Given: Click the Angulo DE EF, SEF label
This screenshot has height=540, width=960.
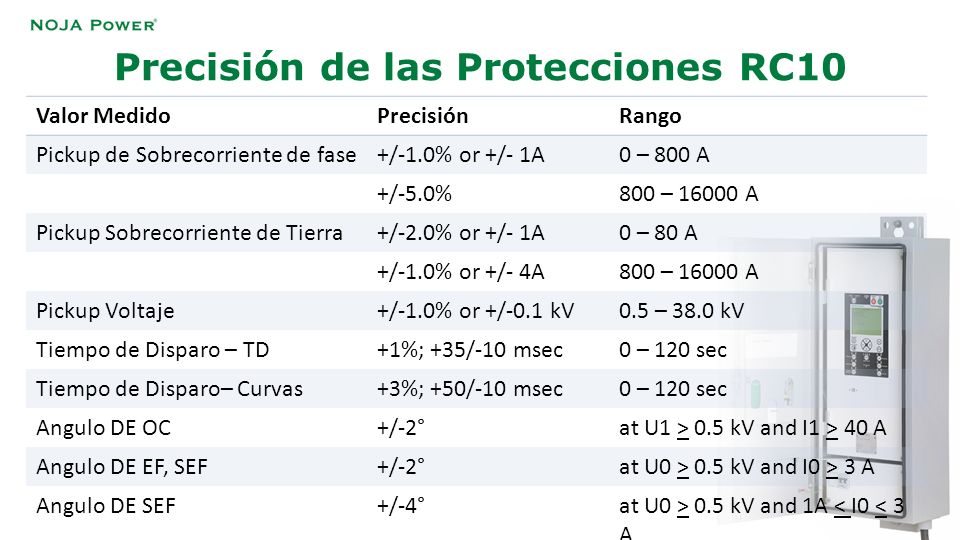Looking at the screenshot, I should pyautogui.click(x=122, y=467).
